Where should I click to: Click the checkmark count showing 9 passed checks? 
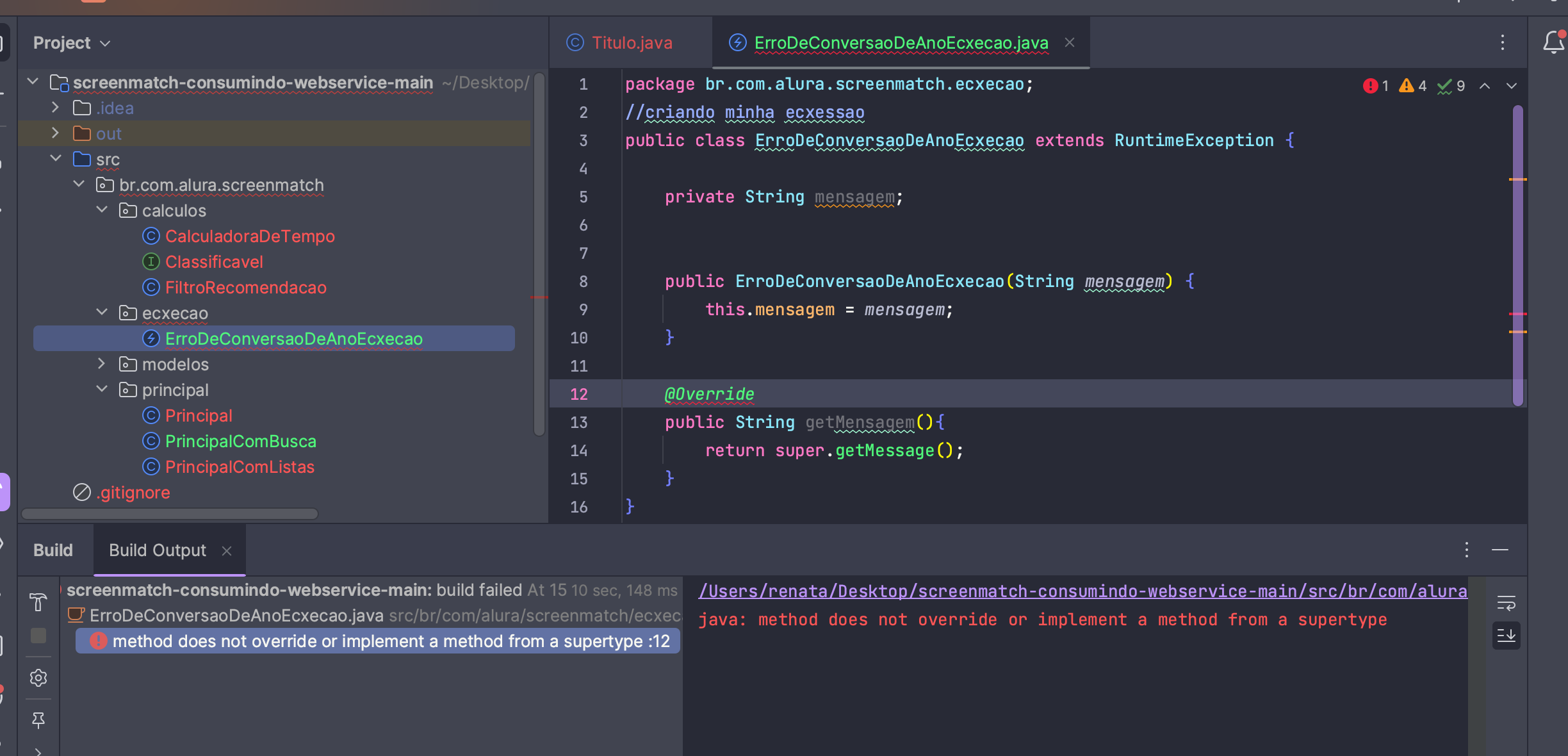(1452, 85)
